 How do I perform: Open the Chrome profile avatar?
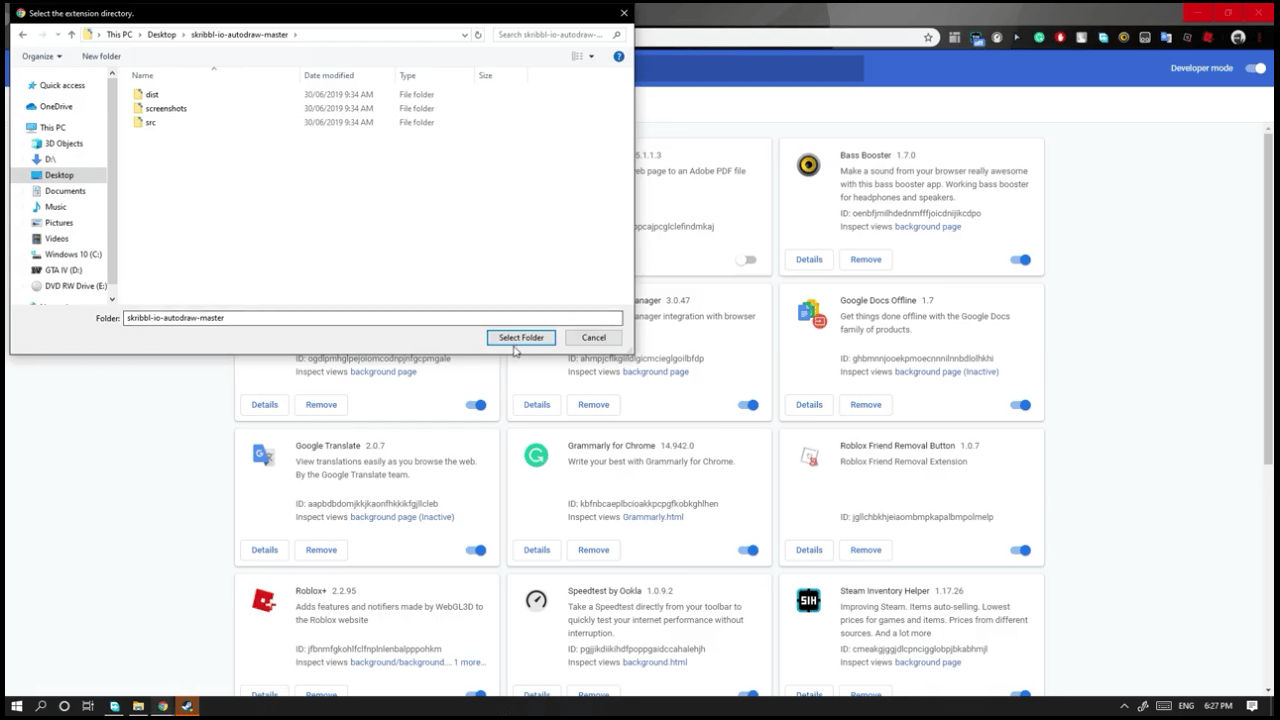point(1238,37)
